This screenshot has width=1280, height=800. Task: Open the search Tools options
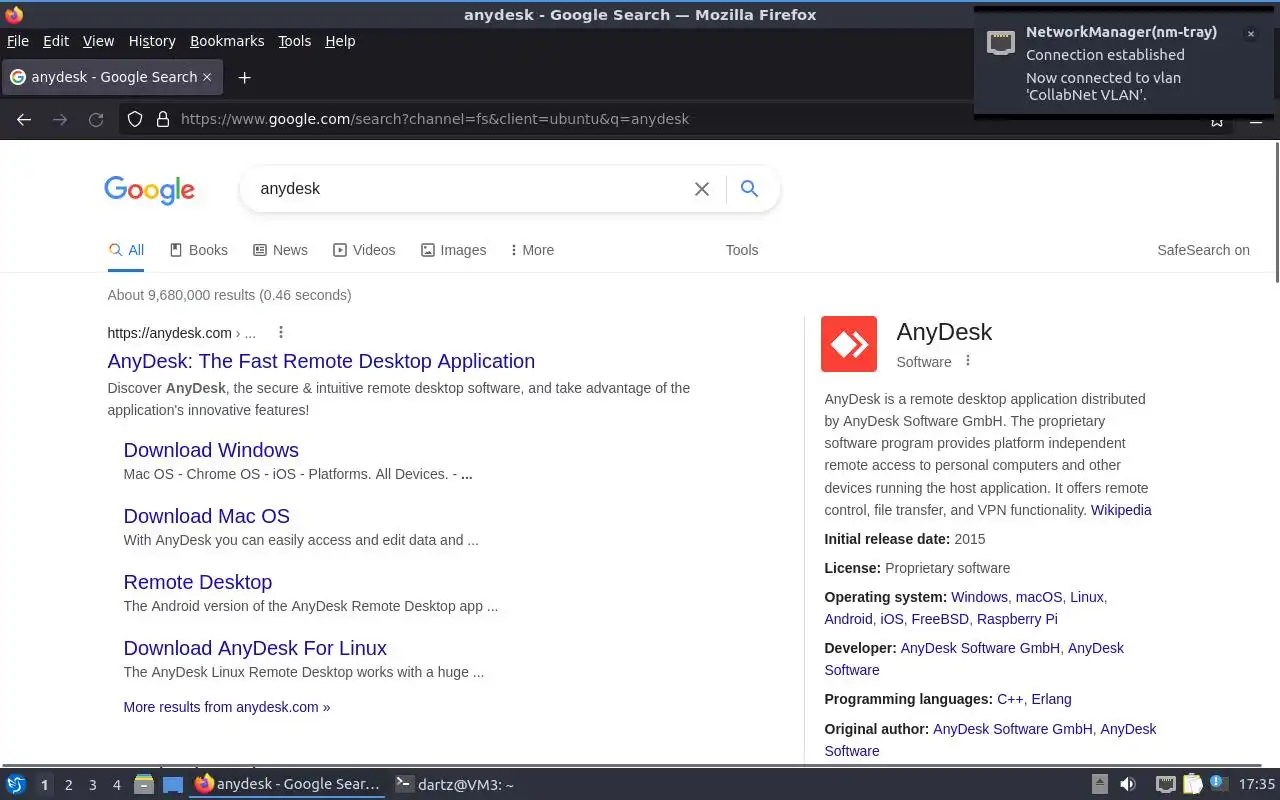coord(742,250)
